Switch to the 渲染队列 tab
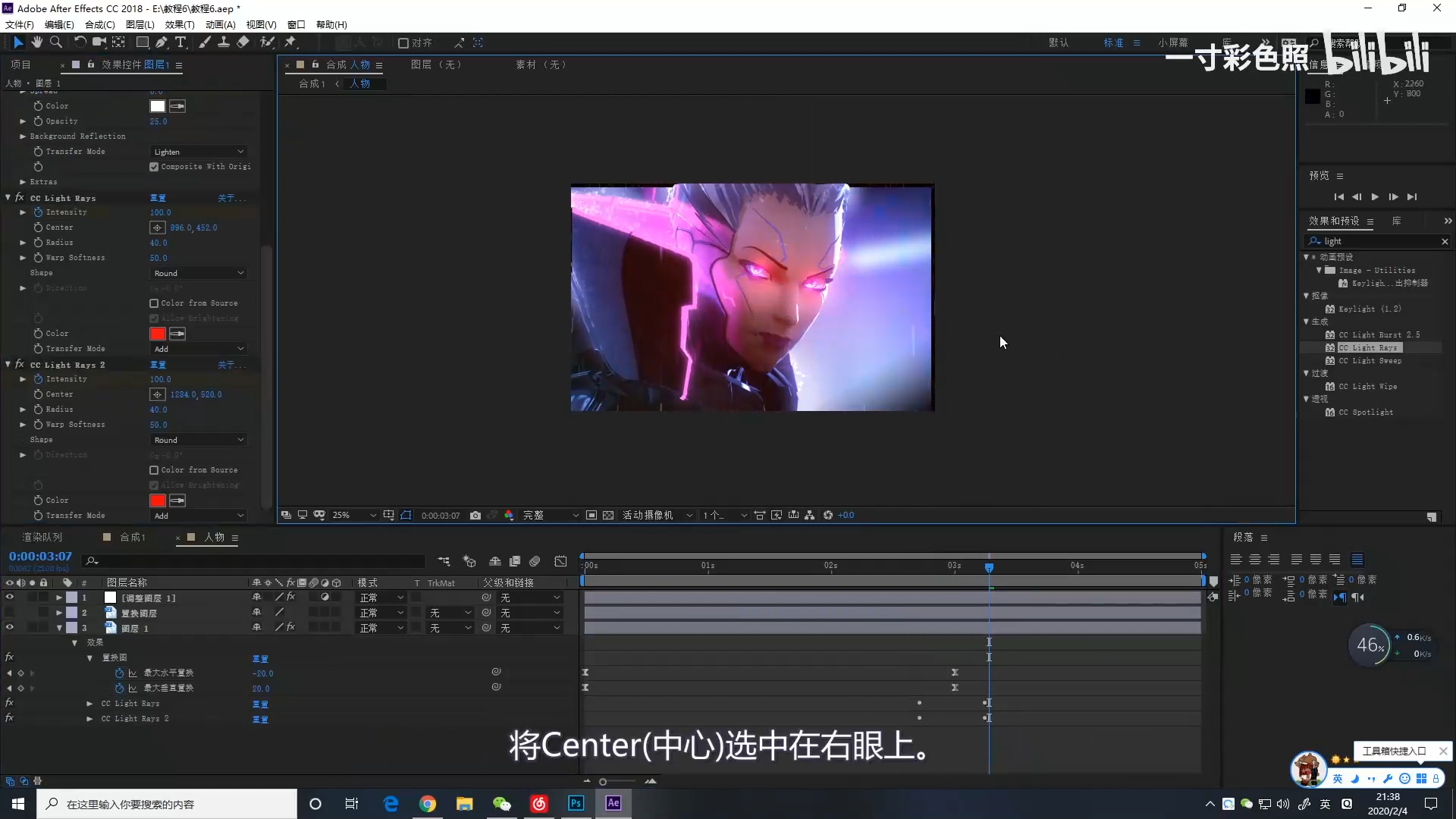The width and height of the screenshot is (1456, 819). pyautogui.click(x=42, y=537)
